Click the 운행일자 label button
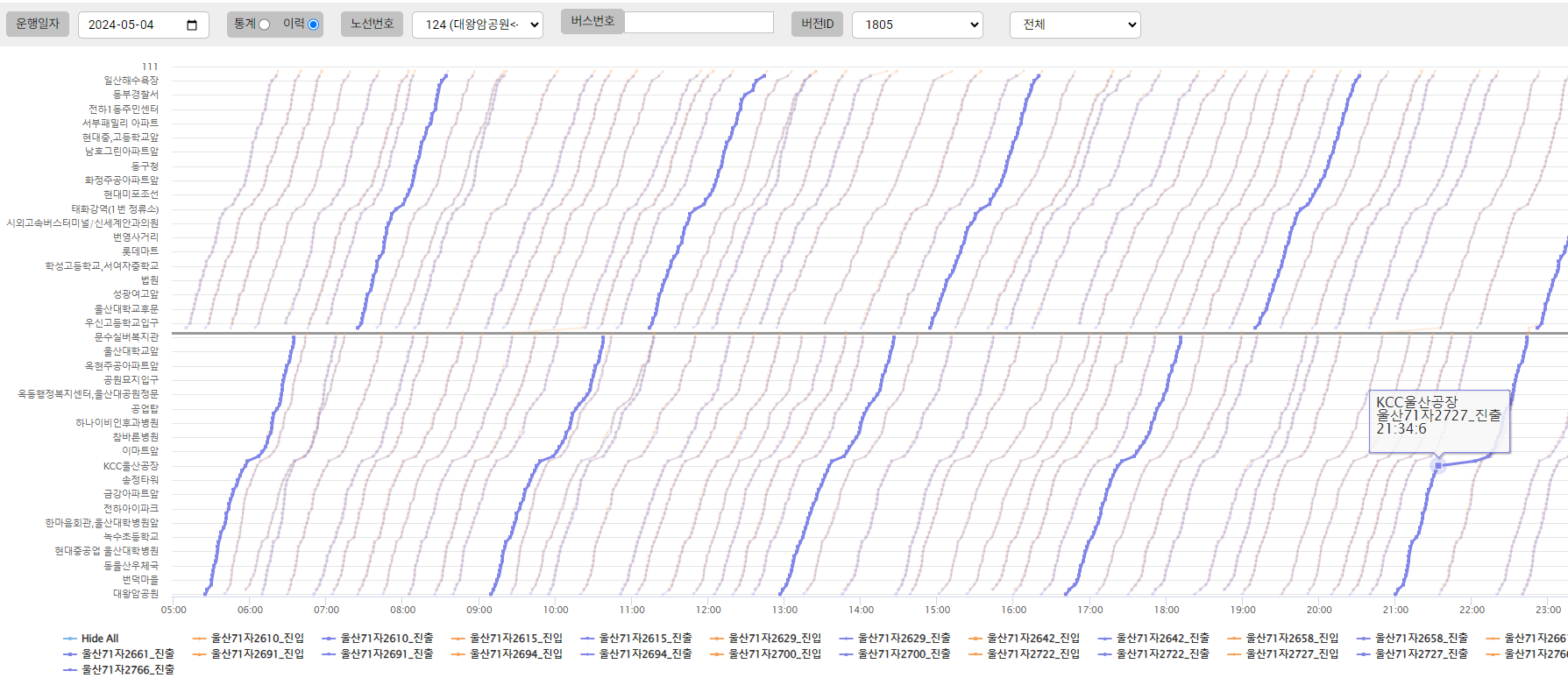 [x=38, y=24]
